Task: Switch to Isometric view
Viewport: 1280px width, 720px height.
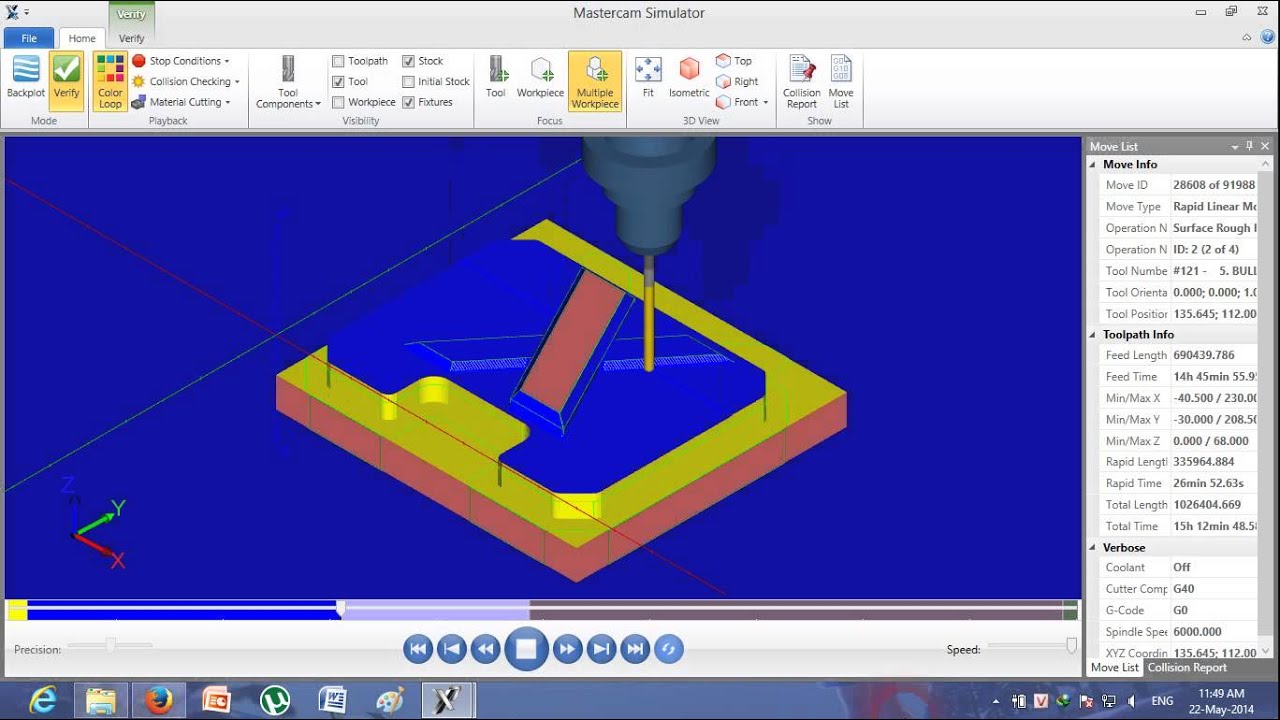Action: coord(689,78)
